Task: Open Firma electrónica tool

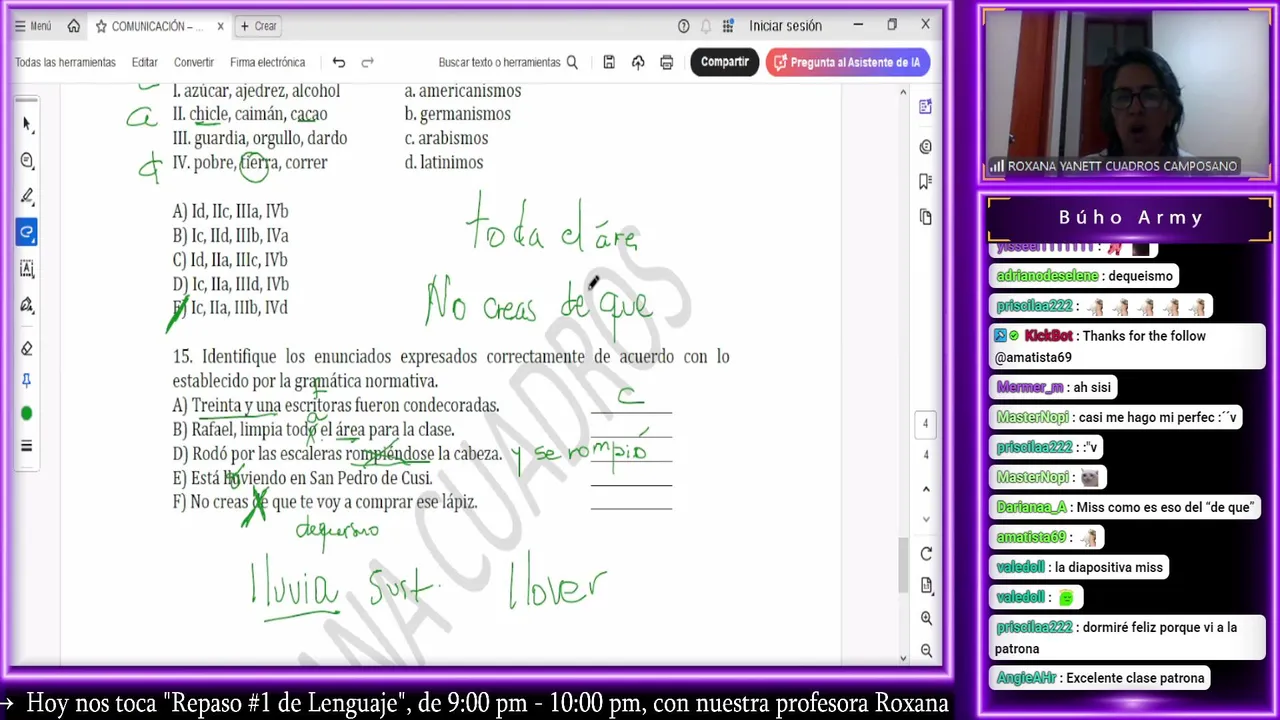Action: click(x=268, y=62)
